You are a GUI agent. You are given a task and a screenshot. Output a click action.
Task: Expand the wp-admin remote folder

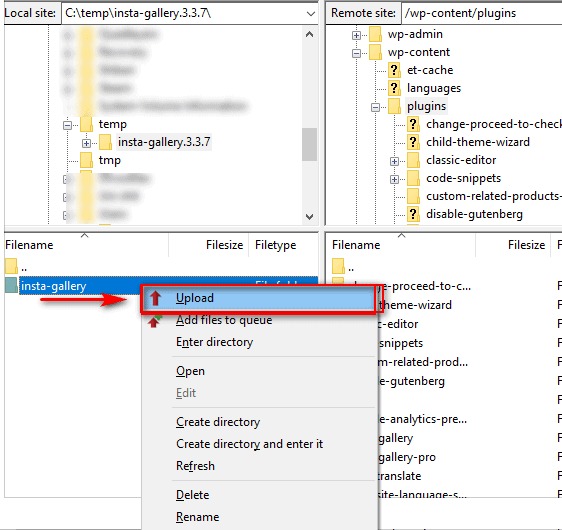click(x=356, y=35)
